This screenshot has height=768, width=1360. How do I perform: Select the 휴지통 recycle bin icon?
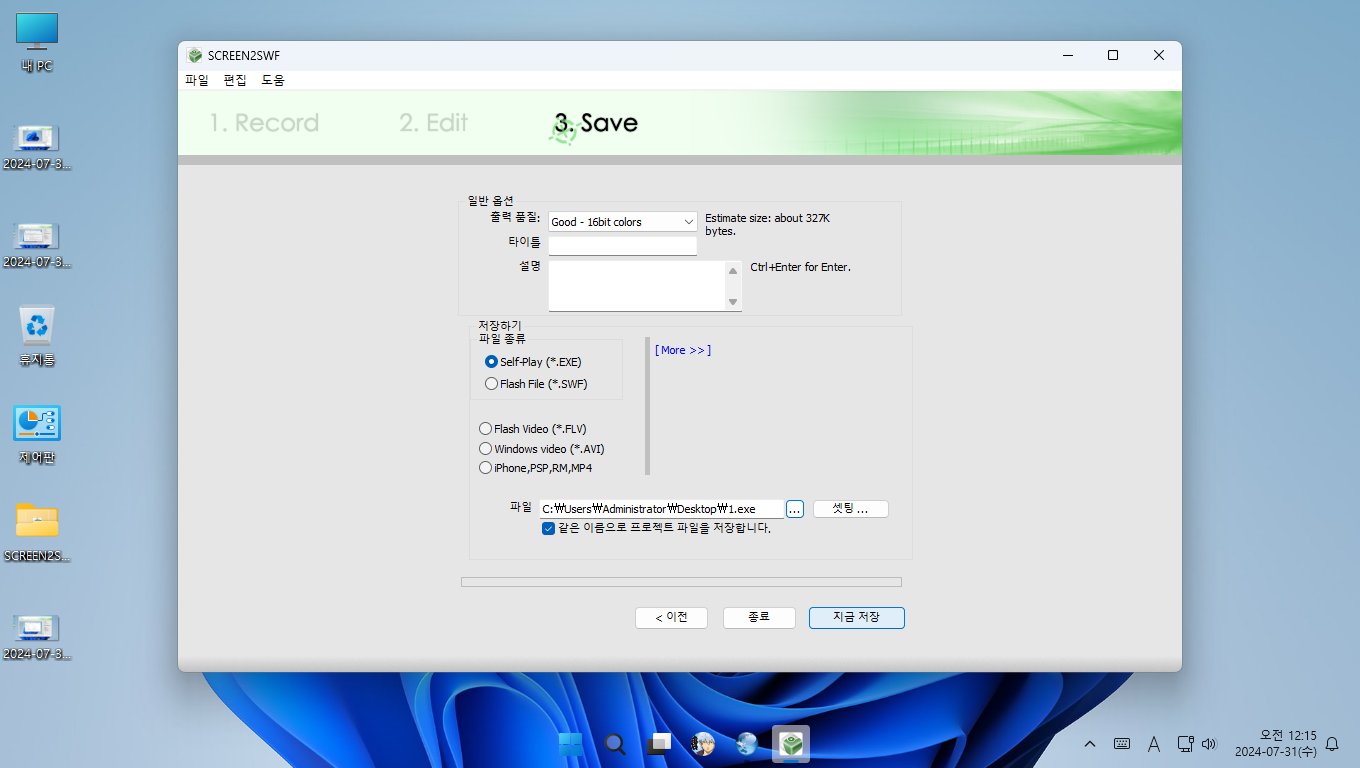point(37,335)
